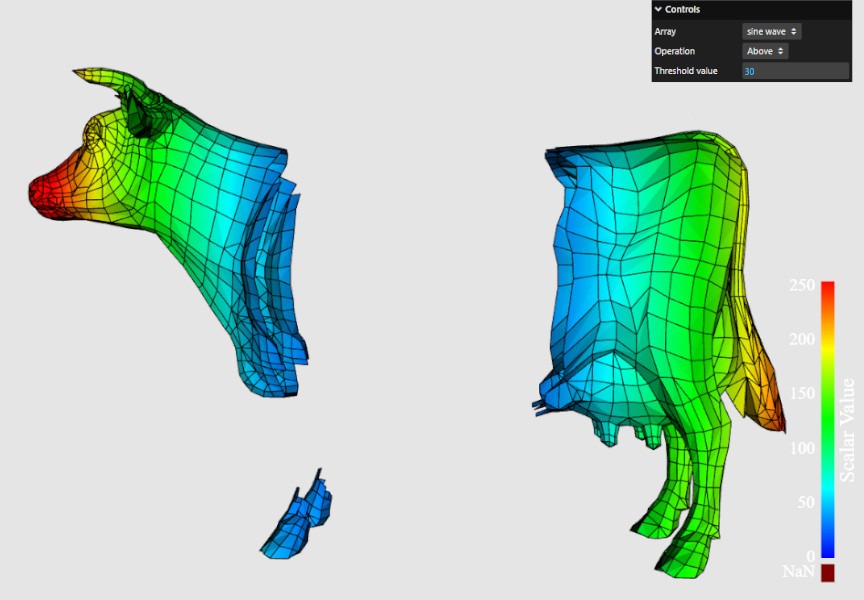Open the Array dropdown showing sine wave
Viewport: 864px width, 600px height.
[771, 32]
